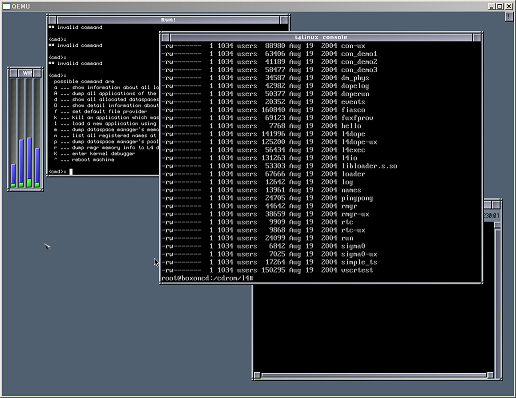Image resolution: width=516 pixels, height=398 pixels.
Task: Click the file name simple_ts
Action: tap(359, 262)
